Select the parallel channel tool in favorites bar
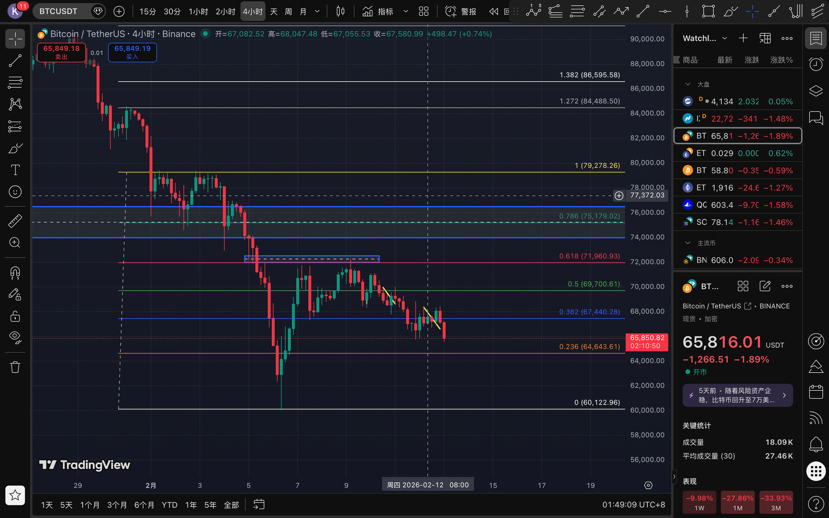This screenshot has width=829, height=518. (x=599, y=11)
